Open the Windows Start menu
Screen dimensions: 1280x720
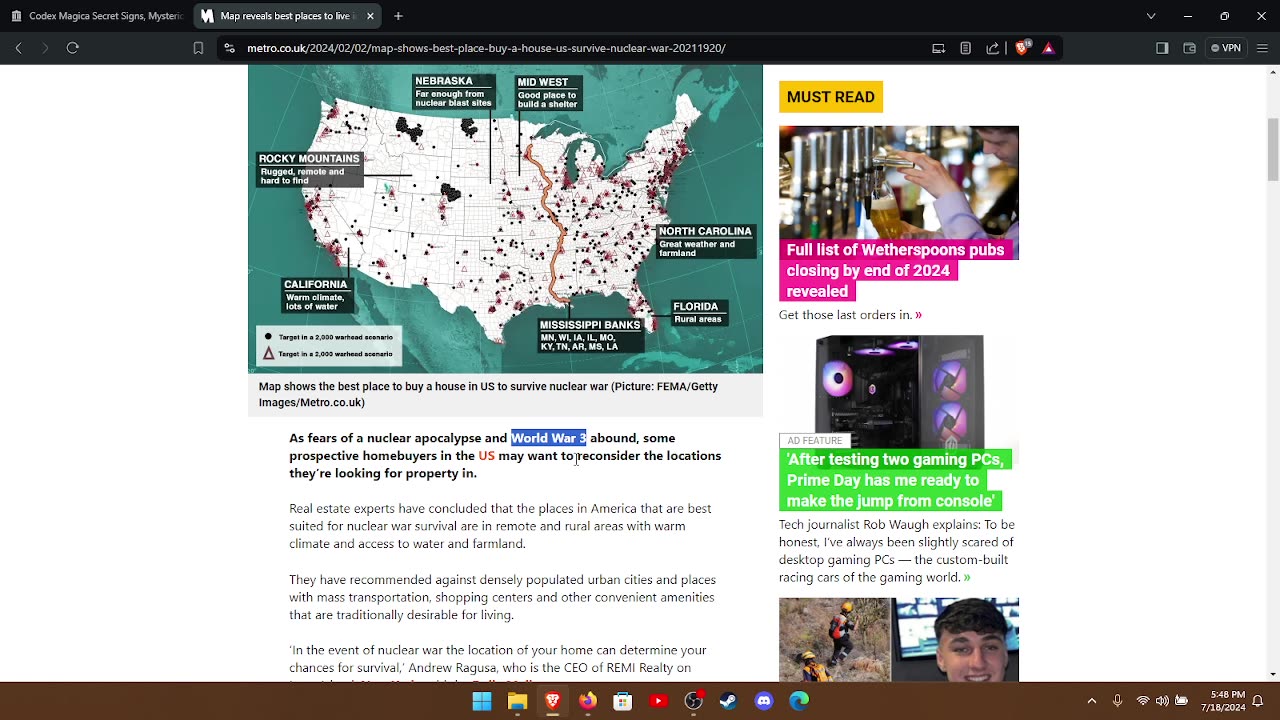[482, 701]
